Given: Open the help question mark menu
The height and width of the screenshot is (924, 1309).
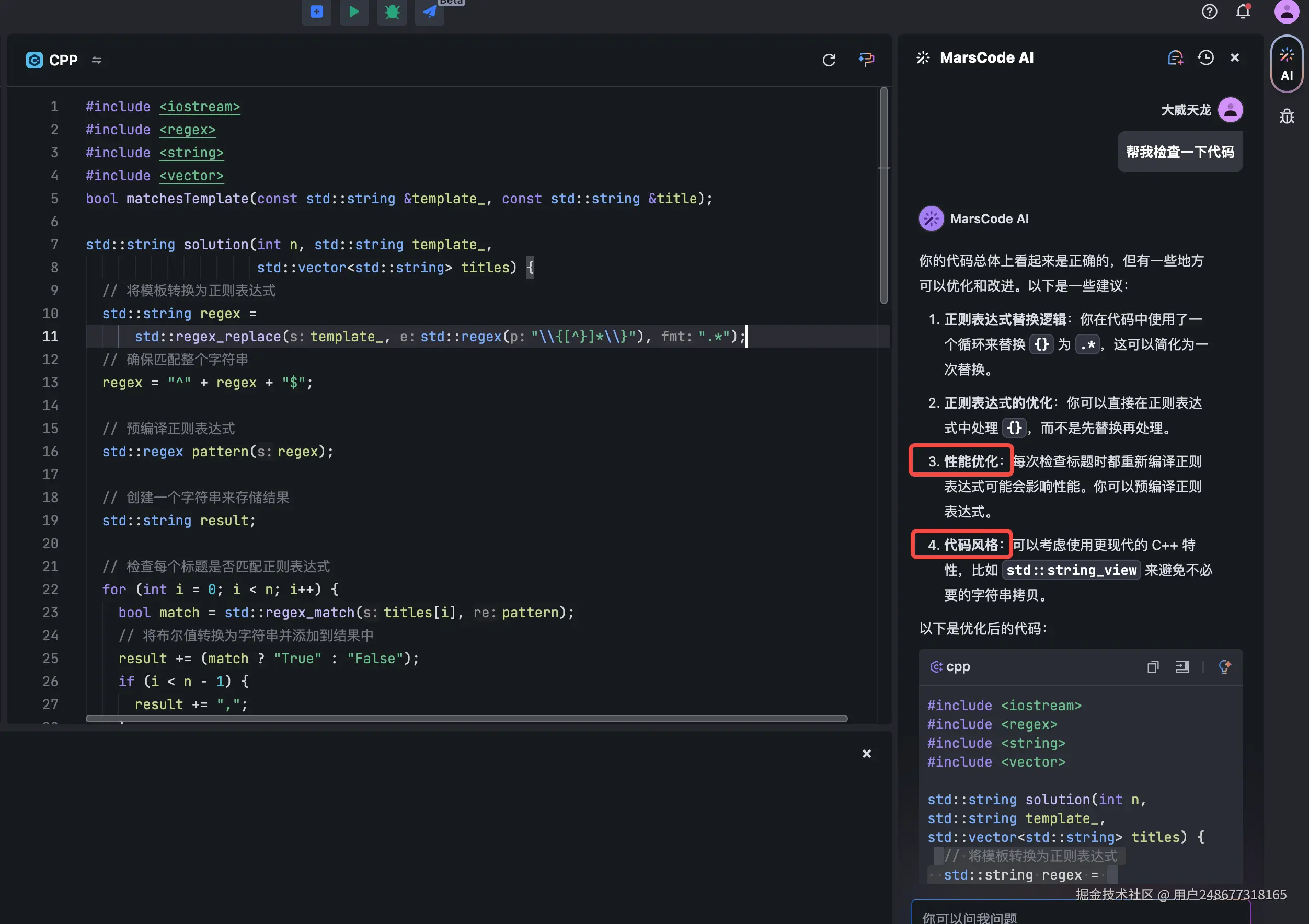Looking at the screenshot, I should 1209,11.
